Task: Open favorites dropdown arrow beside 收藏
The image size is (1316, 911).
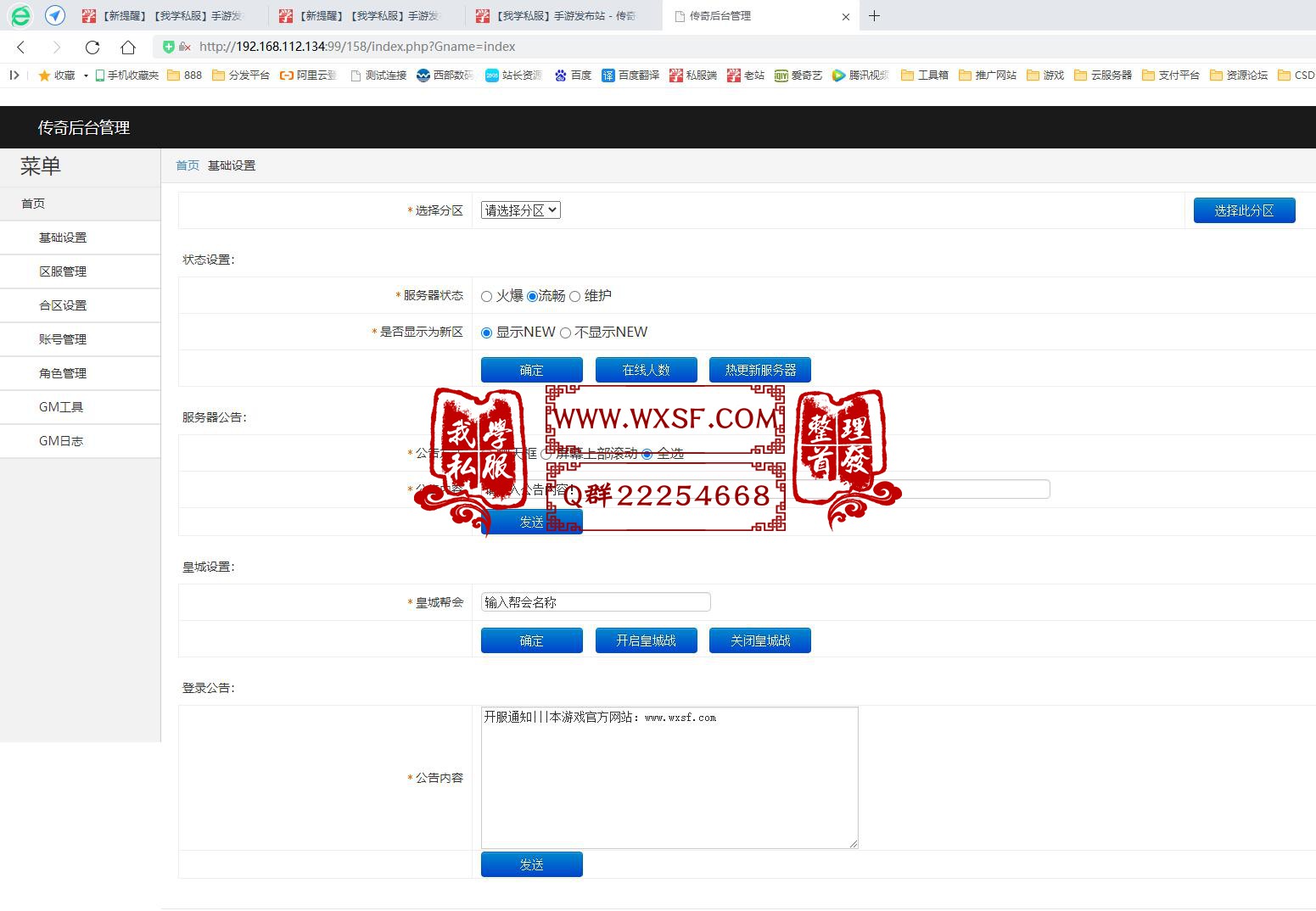Action: click(x=86, y=75)
